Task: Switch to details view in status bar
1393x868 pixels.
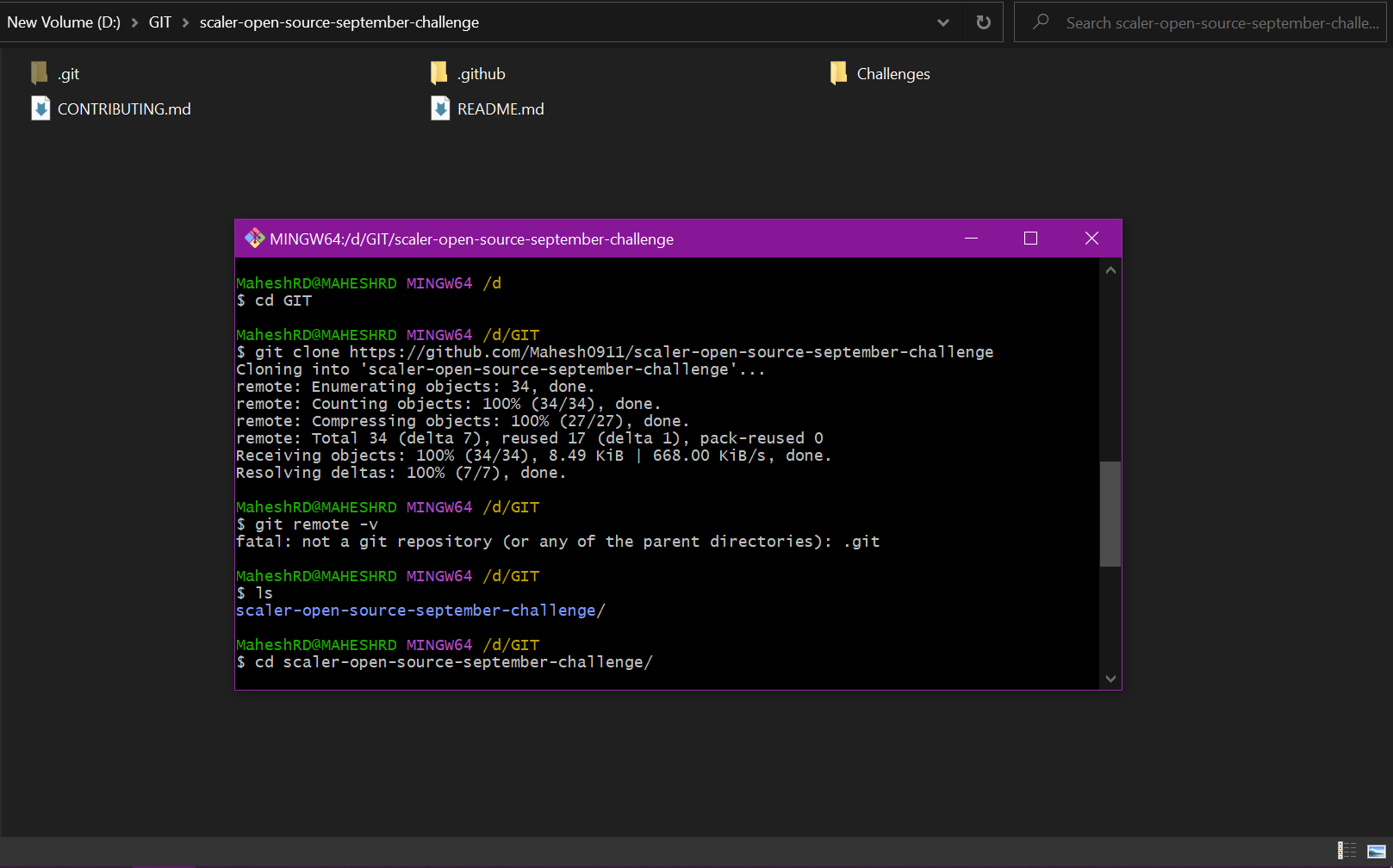Action: [1346, 851]
